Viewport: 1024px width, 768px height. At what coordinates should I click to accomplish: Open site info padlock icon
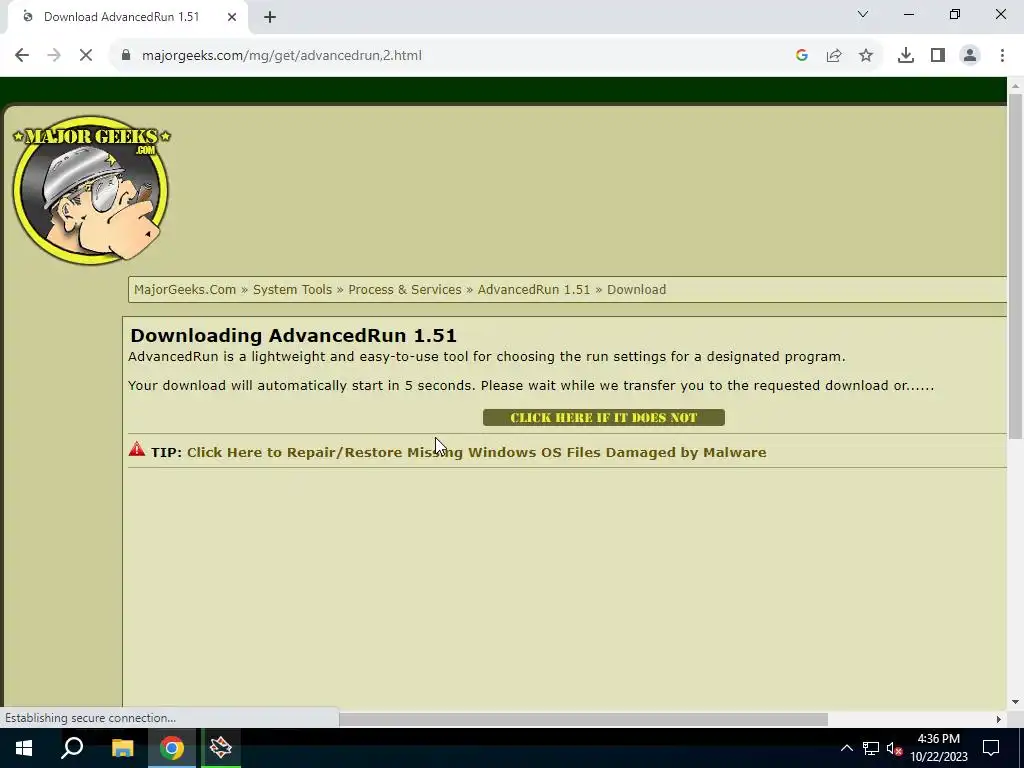[126, 56]
